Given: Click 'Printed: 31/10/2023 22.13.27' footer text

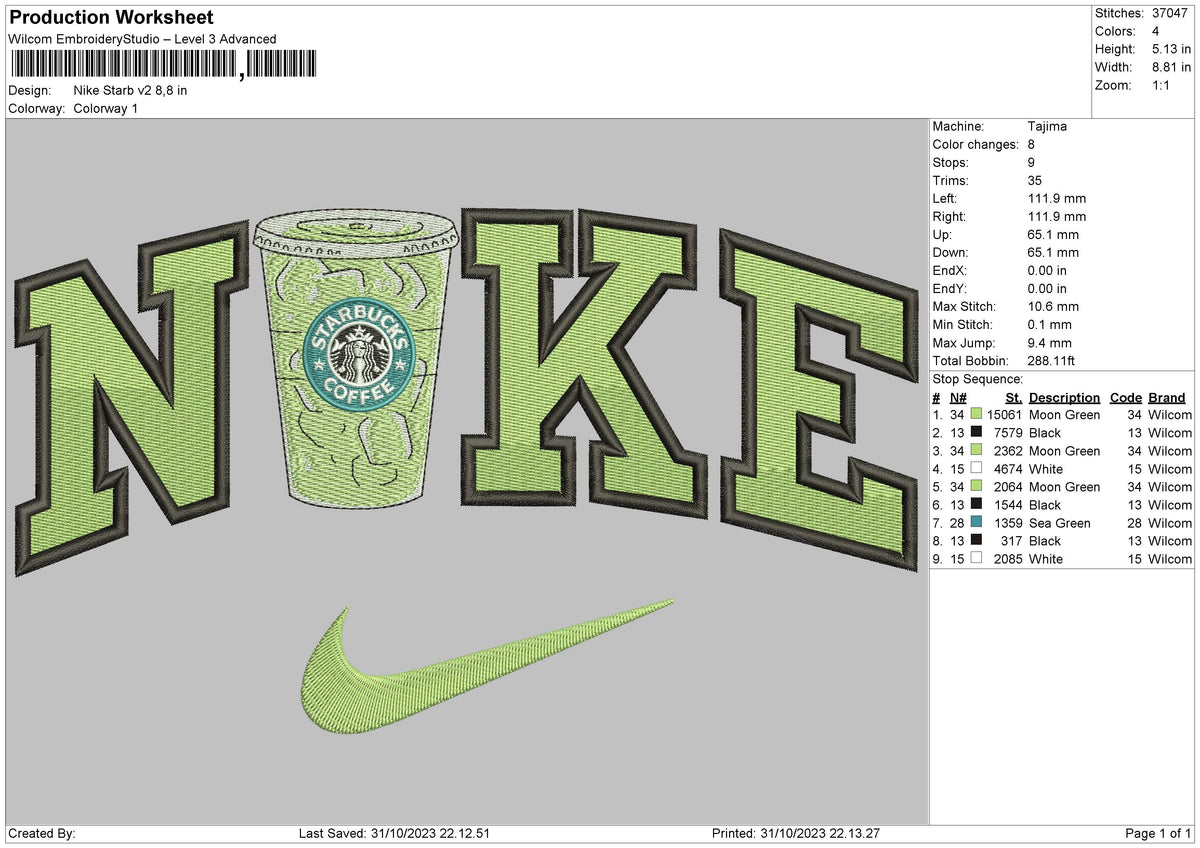Looking at the screenshot, I should click(796, 833).
